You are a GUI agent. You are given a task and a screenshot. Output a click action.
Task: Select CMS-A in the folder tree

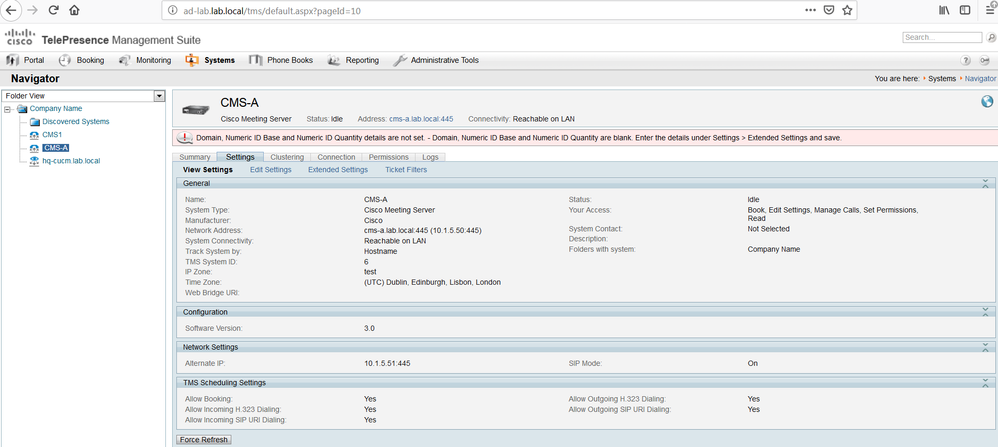point(56,148)
